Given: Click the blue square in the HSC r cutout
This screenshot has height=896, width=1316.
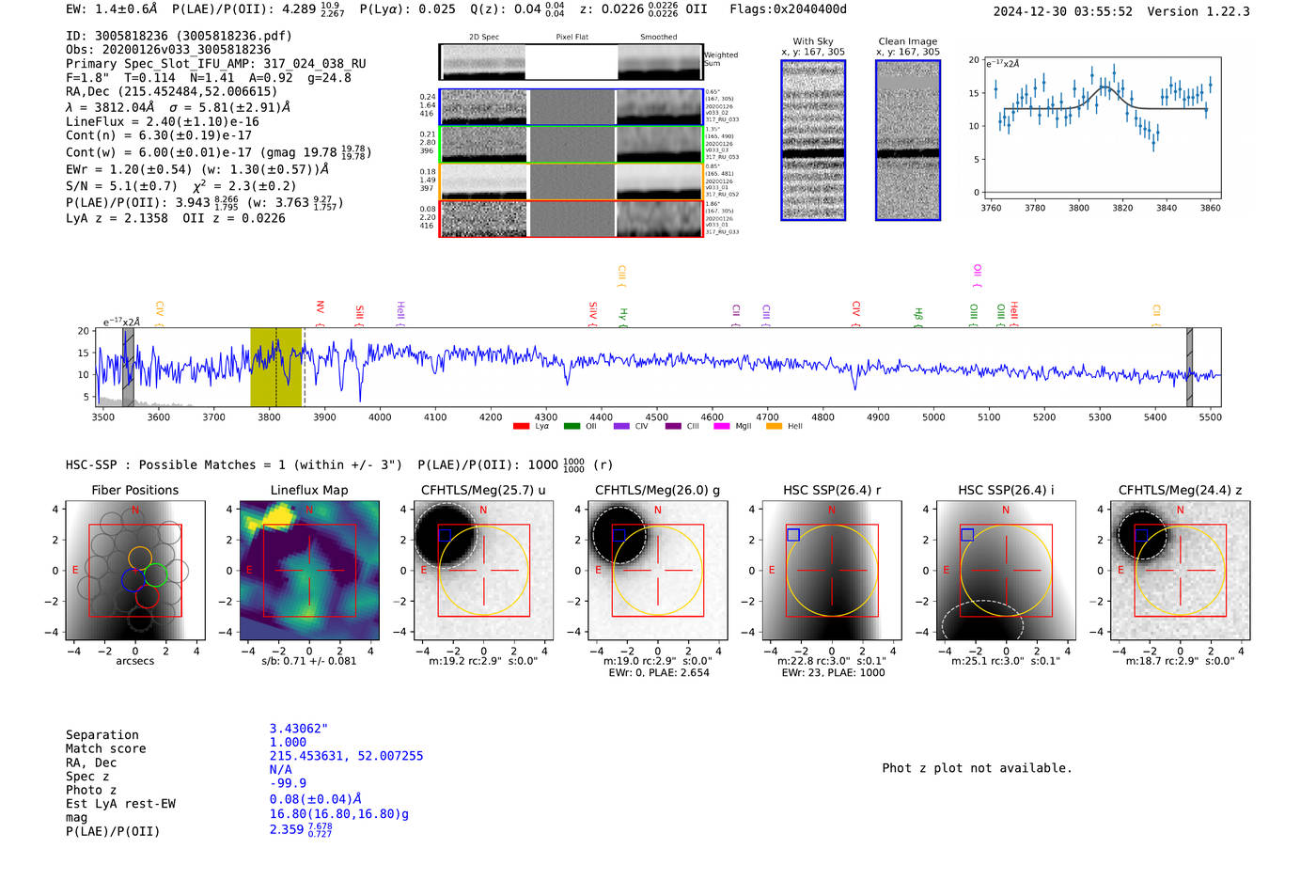Looking at the screenshot, I should (793, 534).
